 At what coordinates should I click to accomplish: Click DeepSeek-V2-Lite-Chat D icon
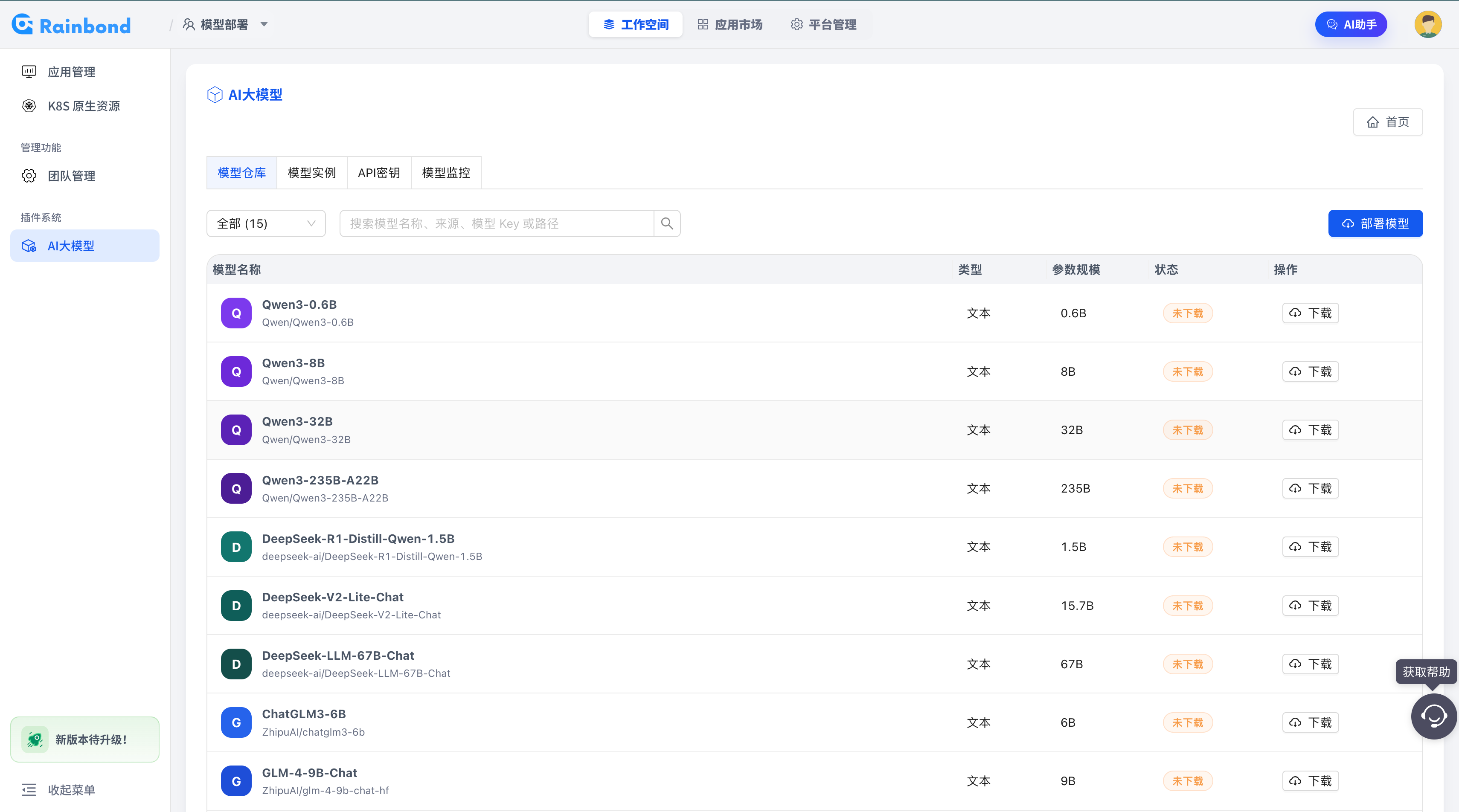point(236,606)
